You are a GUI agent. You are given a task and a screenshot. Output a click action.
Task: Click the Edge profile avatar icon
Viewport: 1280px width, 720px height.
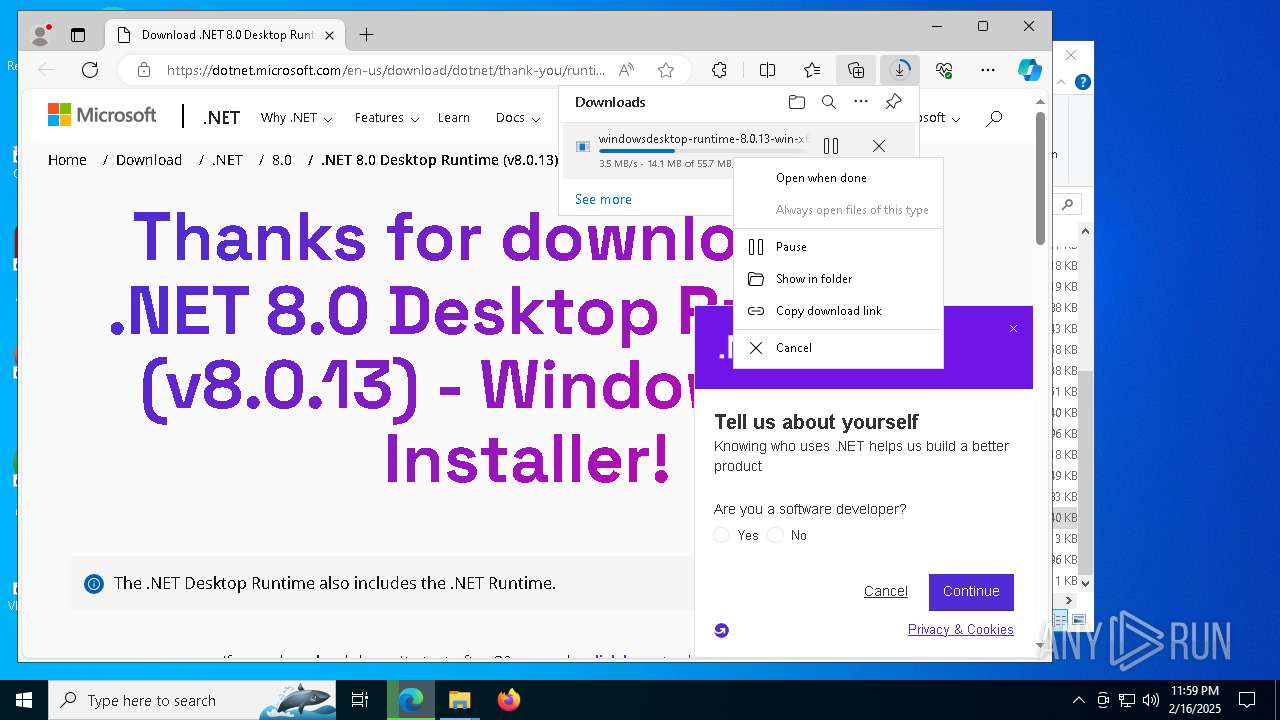tap(41, 35)
